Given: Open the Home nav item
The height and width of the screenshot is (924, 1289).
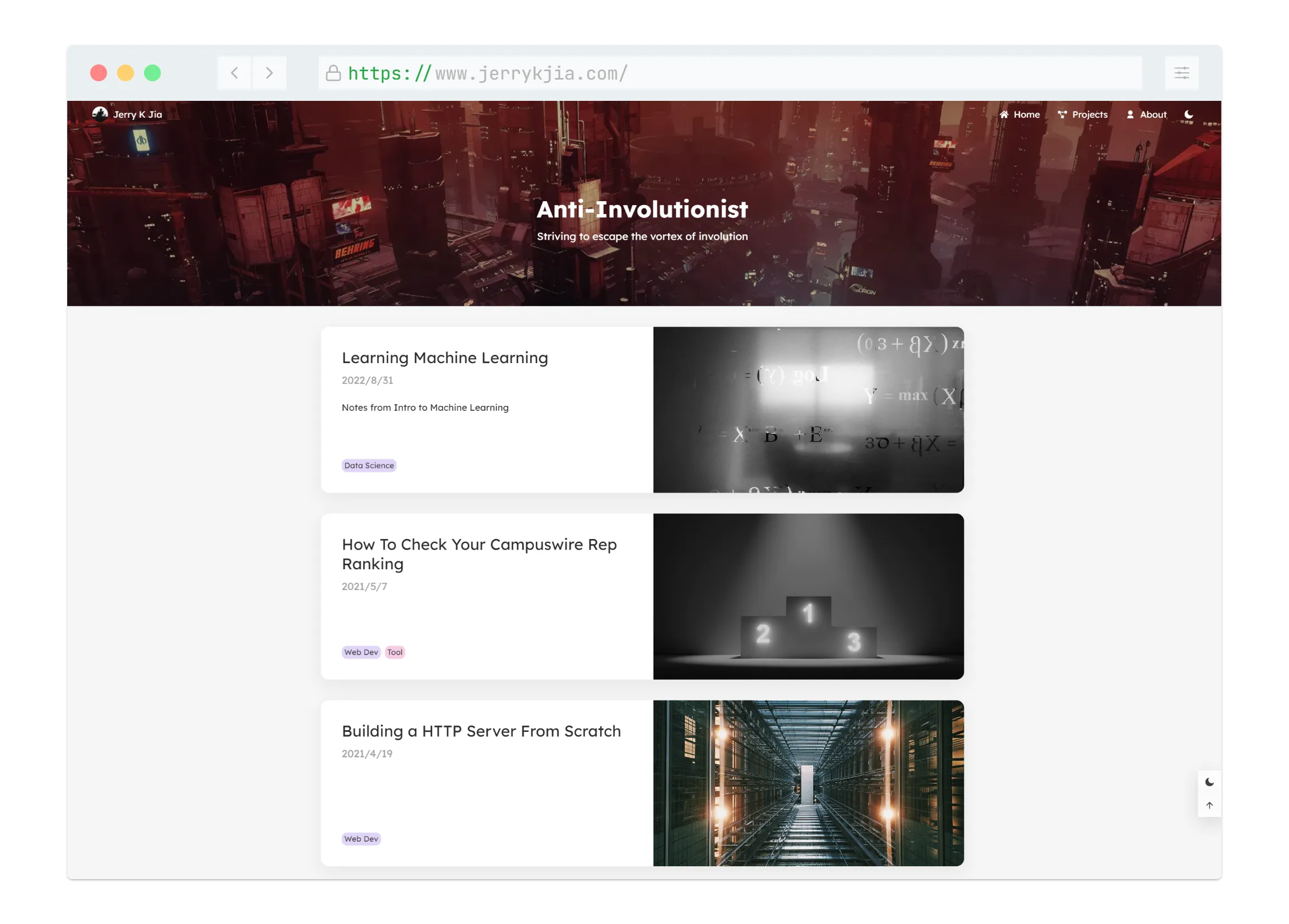Looking at the screenshot, I should coord(1019,114).
